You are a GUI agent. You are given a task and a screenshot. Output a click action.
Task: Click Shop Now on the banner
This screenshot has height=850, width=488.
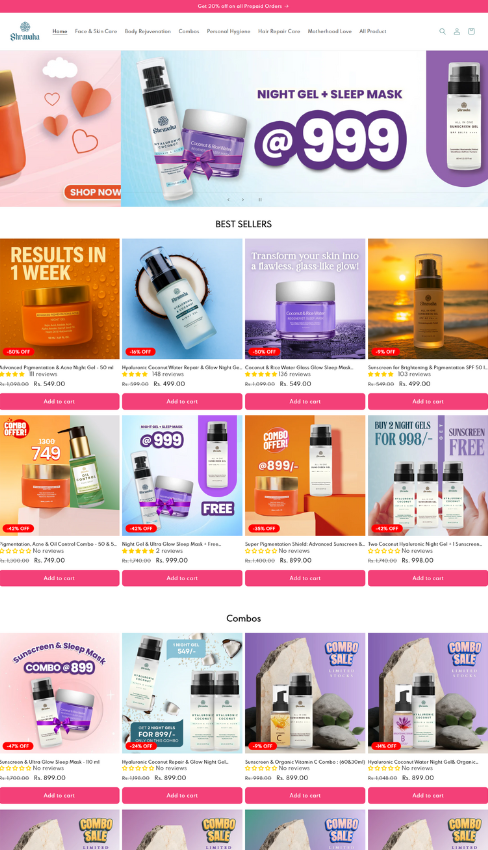pos(92,192)
